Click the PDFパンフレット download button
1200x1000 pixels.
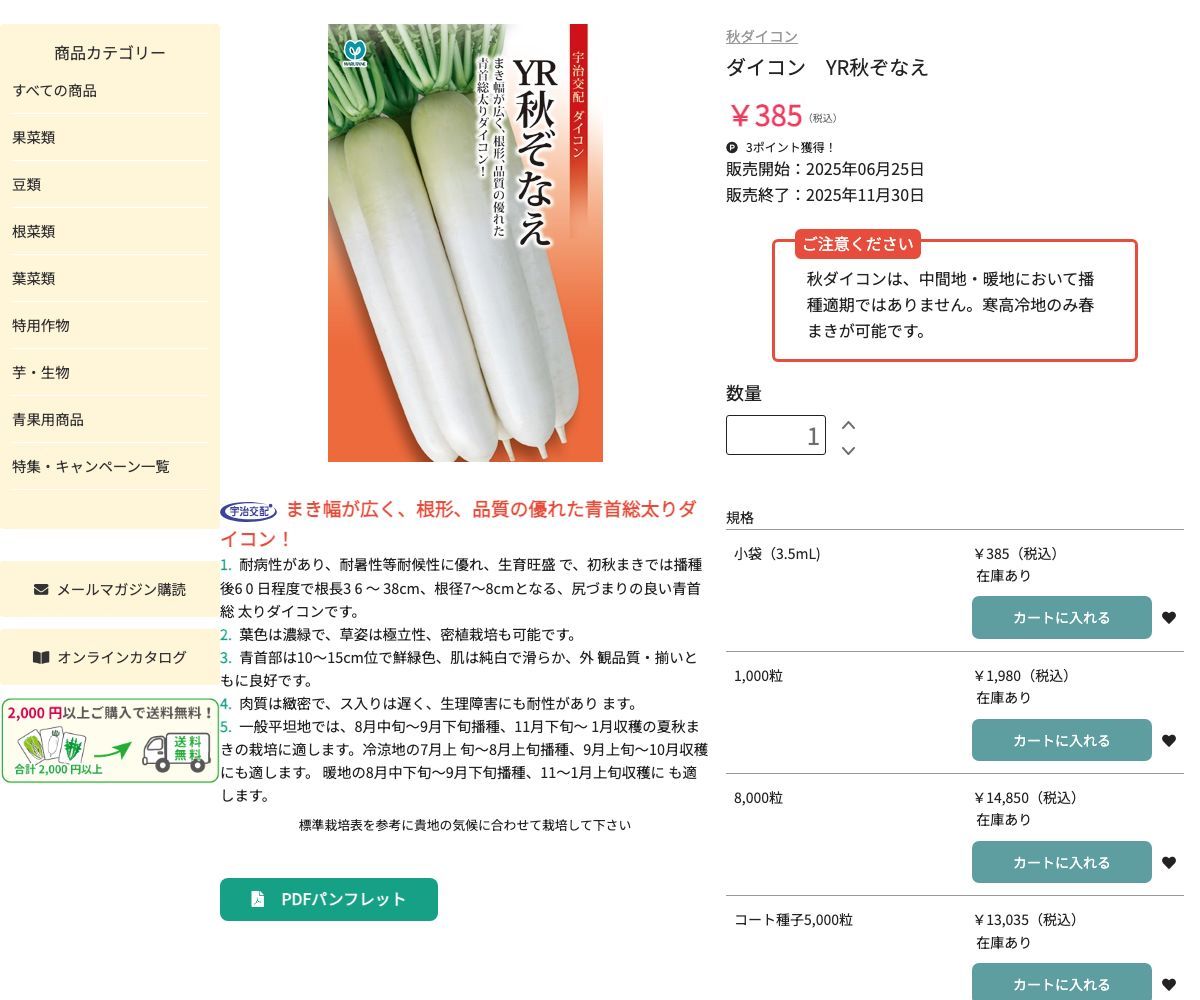pyautogui.click(x=329, y=899)
